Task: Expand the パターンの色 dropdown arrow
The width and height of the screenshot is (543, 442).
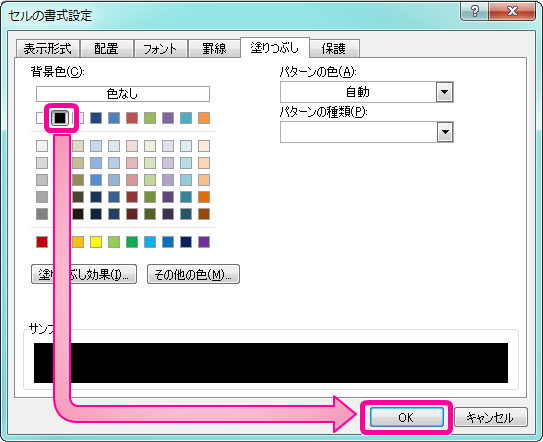Action: click(445, 92)
